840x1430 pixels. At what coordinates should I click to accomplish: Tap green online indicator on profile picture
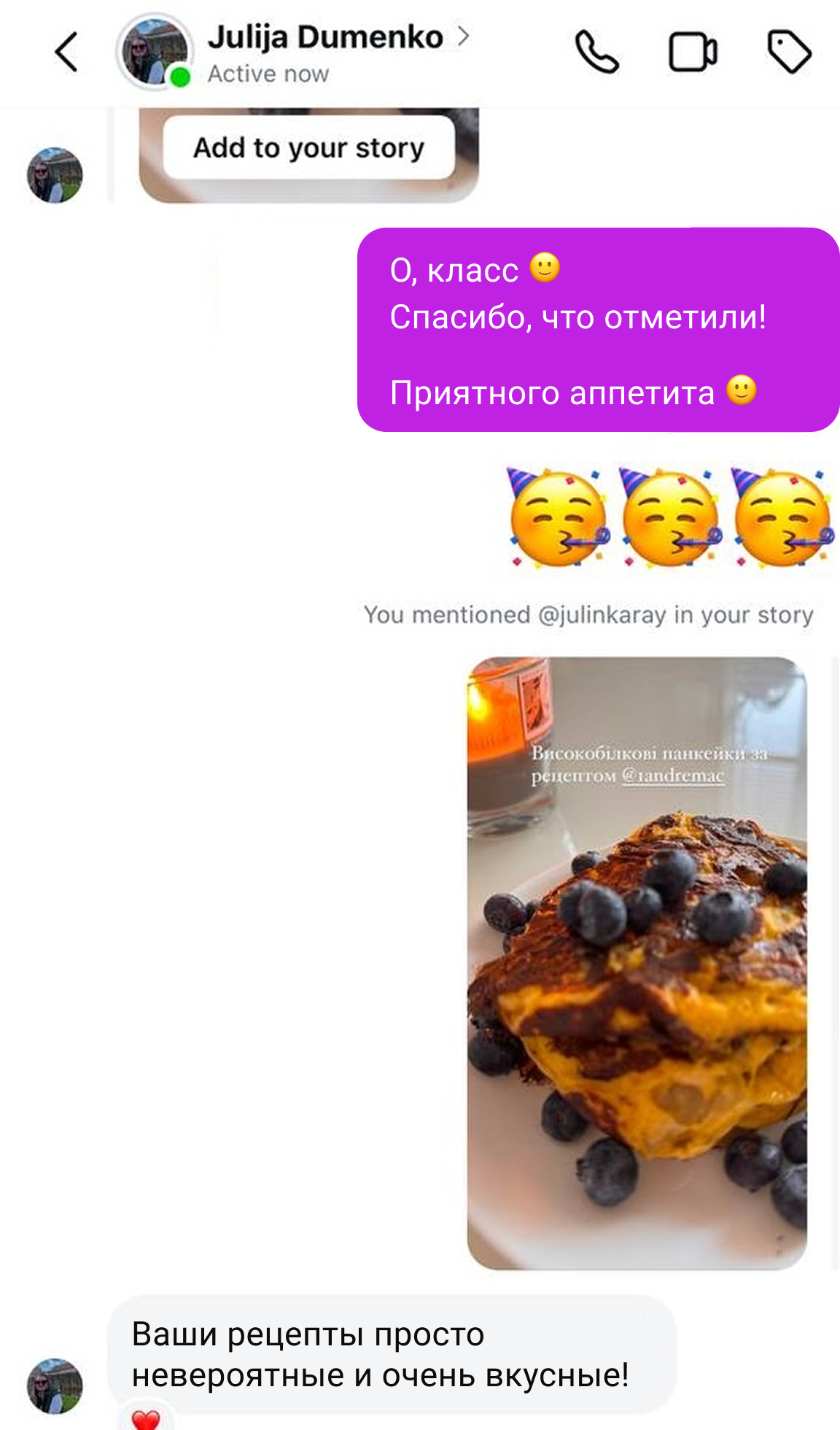click(x=179, y=77)
